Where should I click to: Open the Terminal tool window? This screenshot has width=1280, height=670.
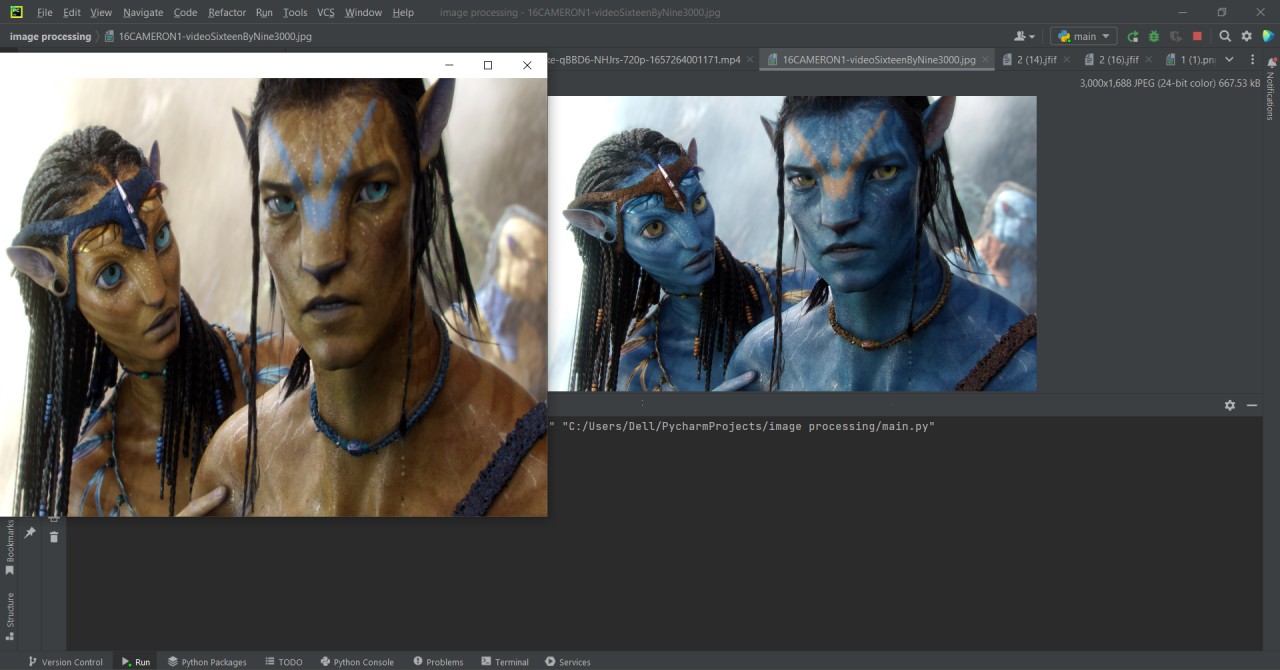505,662
